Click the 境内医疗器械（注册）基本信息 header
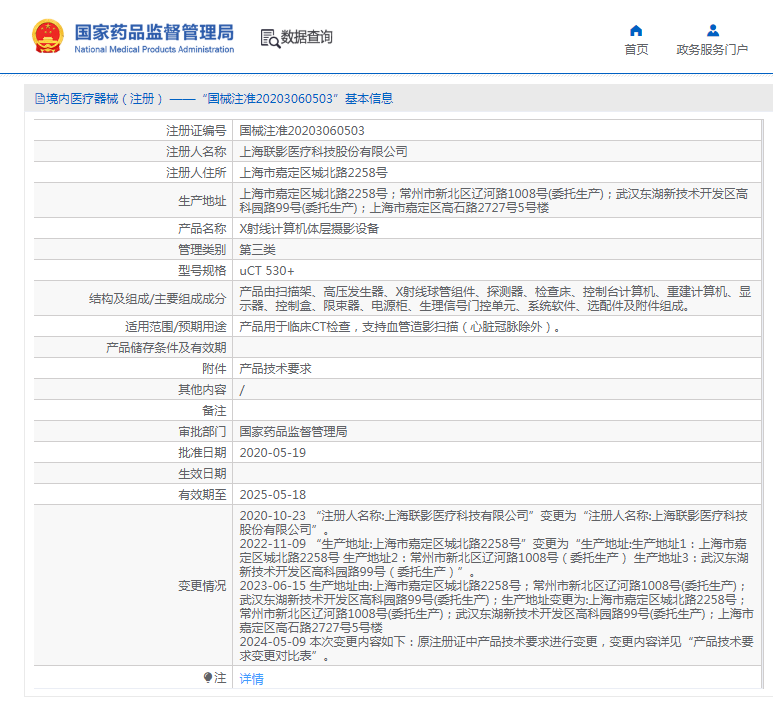Viewport: 773px width, 702px height. coord(214,99)
